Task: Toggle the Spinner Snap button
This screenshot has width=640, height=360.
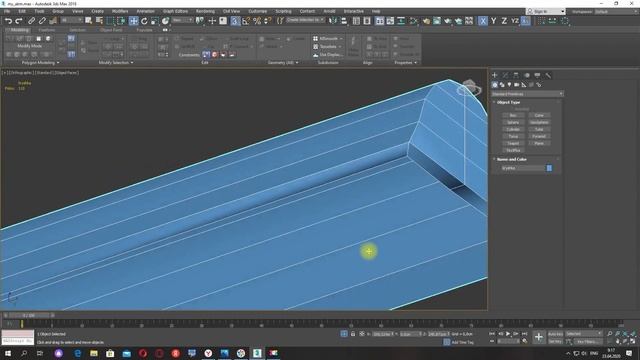Action: click(x=268, y=20)
